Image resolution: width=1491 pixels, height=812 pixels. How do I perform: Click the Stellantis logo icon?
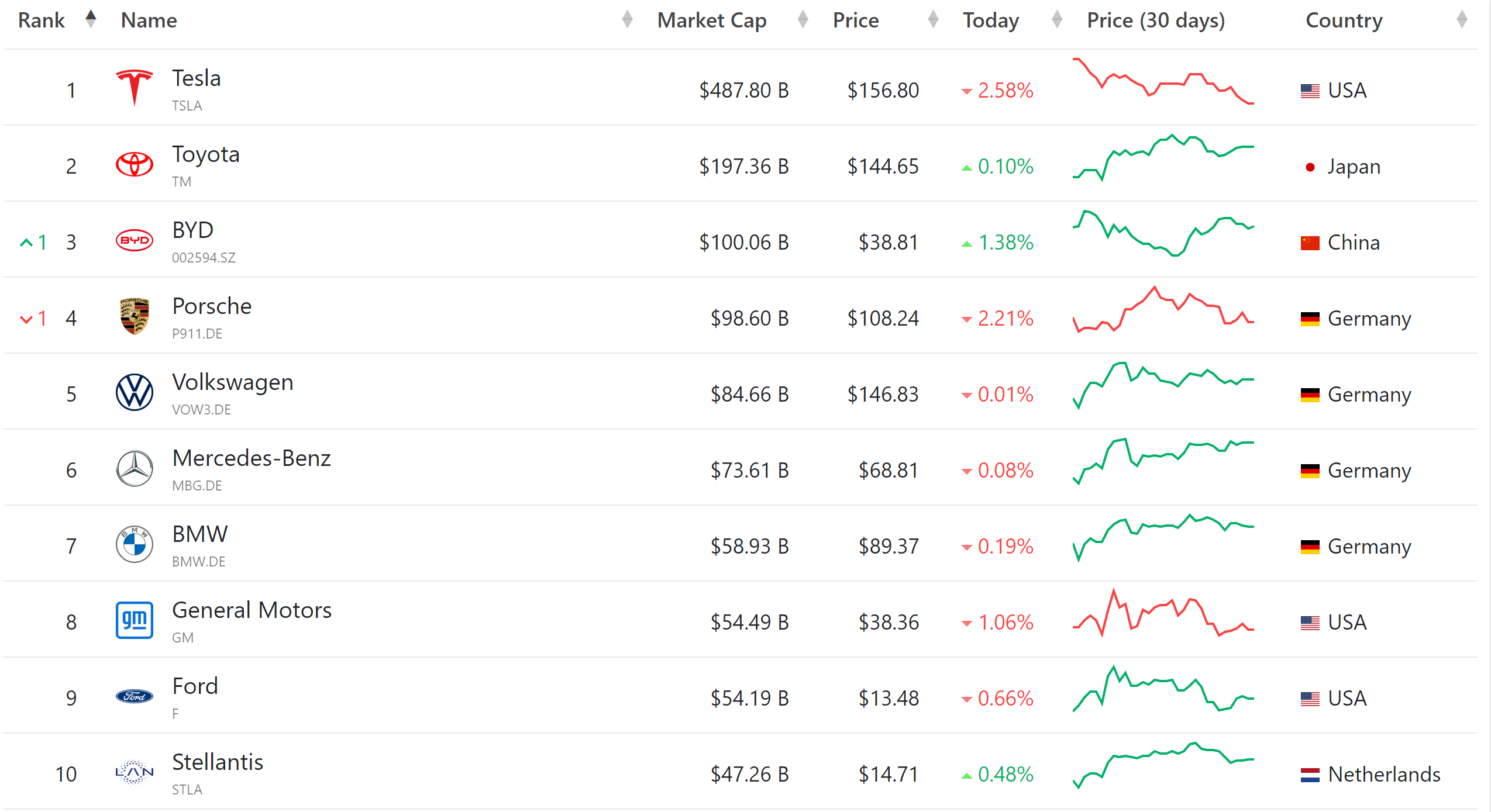click(135, 772)
